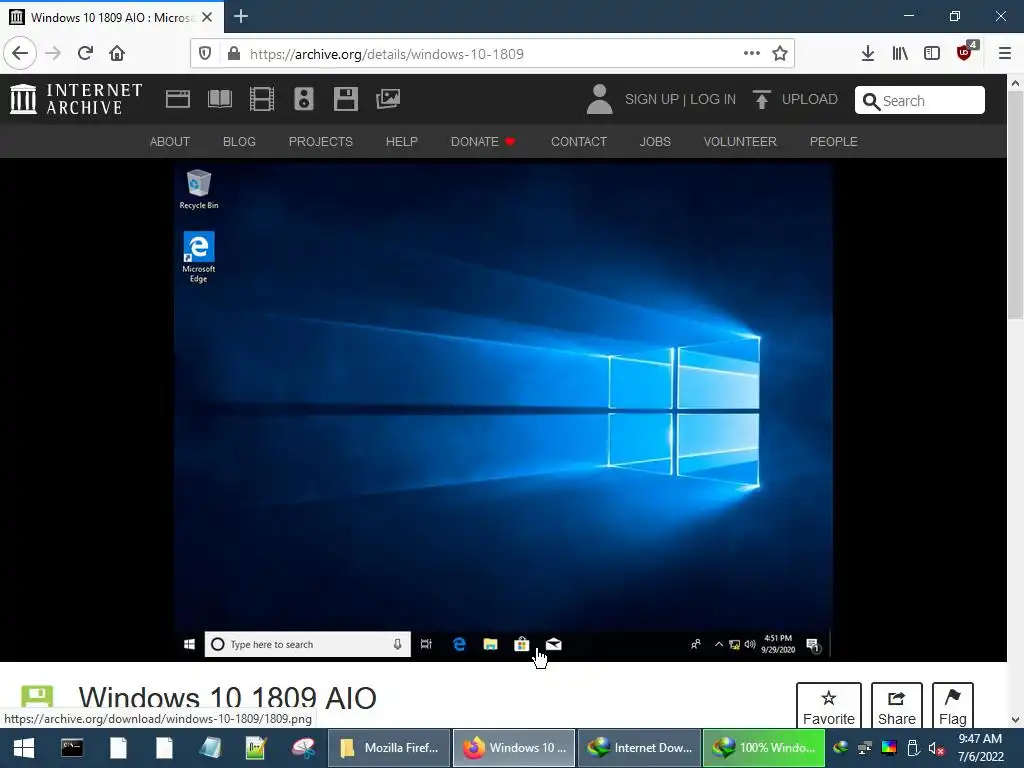Select the Windows 10 1809 AIO tab
Screen dimensions: 1024x768
[x=112, y=17]
